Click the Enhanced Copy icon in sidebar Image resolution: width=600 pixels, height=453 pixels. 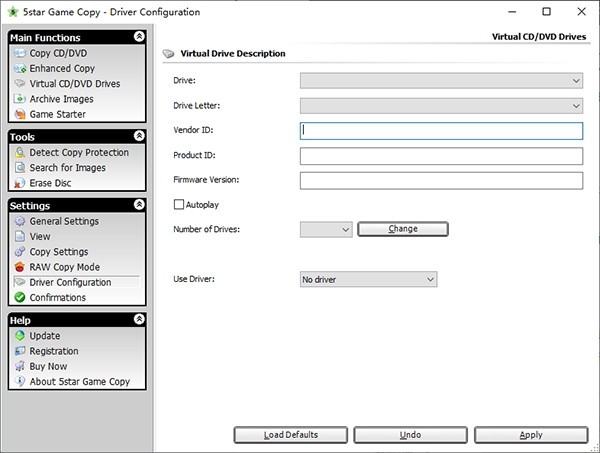coord(20,69)
